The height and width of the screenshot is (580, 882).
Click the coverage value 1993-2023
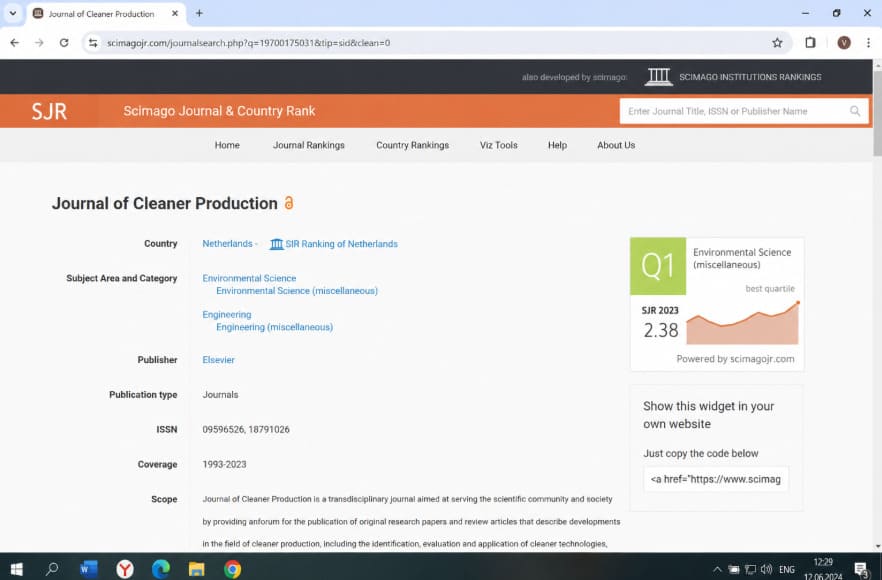(x=224, y=464)
